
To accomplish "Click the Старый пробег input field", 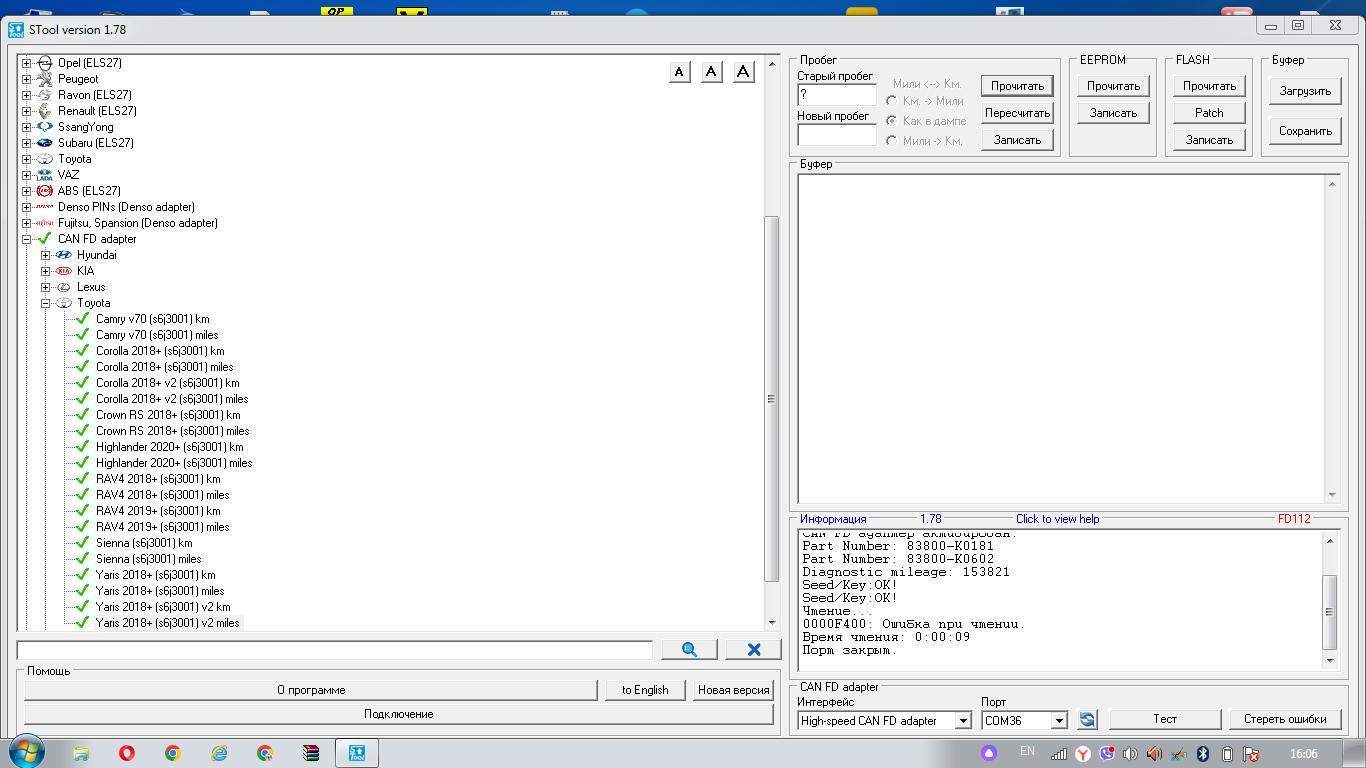I will coord(837,95).
